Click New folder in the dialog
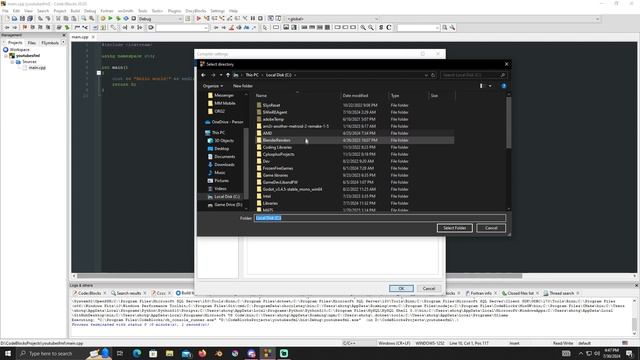This screenshot has width=640, height=360. [243, 86]
